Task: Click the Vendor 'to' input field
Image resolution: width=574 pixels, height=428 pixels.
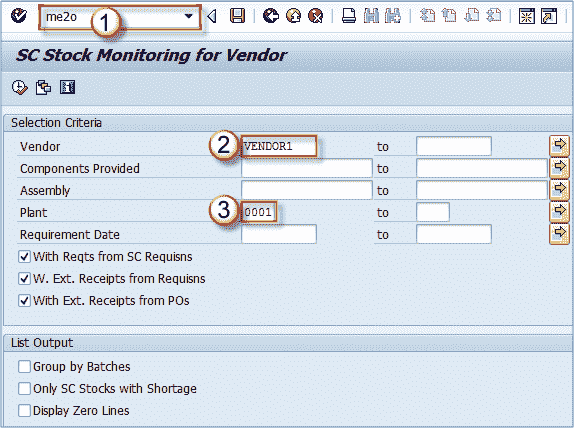Action: [454, 146]
